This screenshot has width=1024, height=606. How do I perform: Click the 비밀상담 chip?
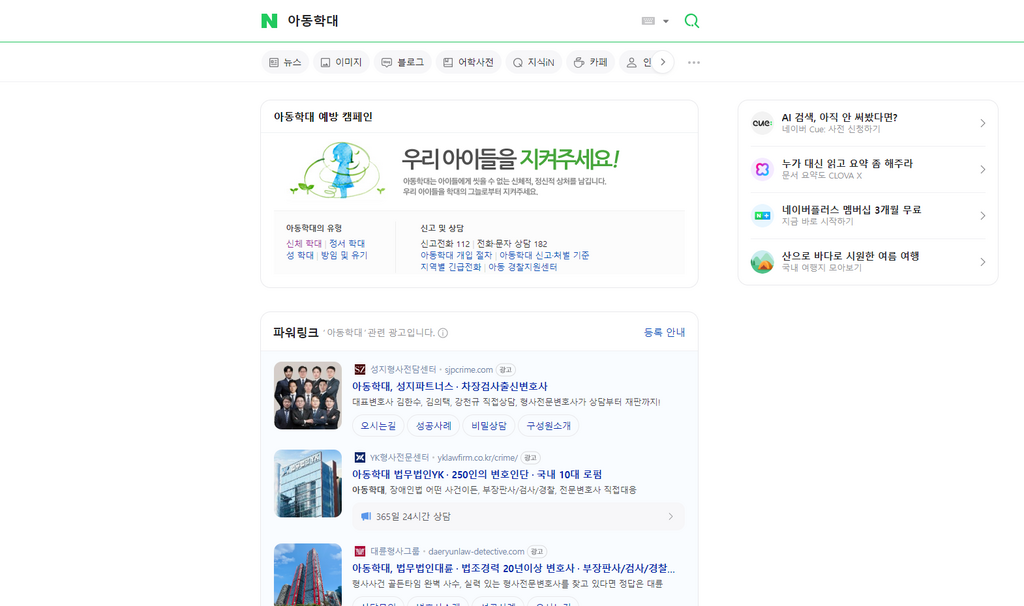click(x=488, y=426)
